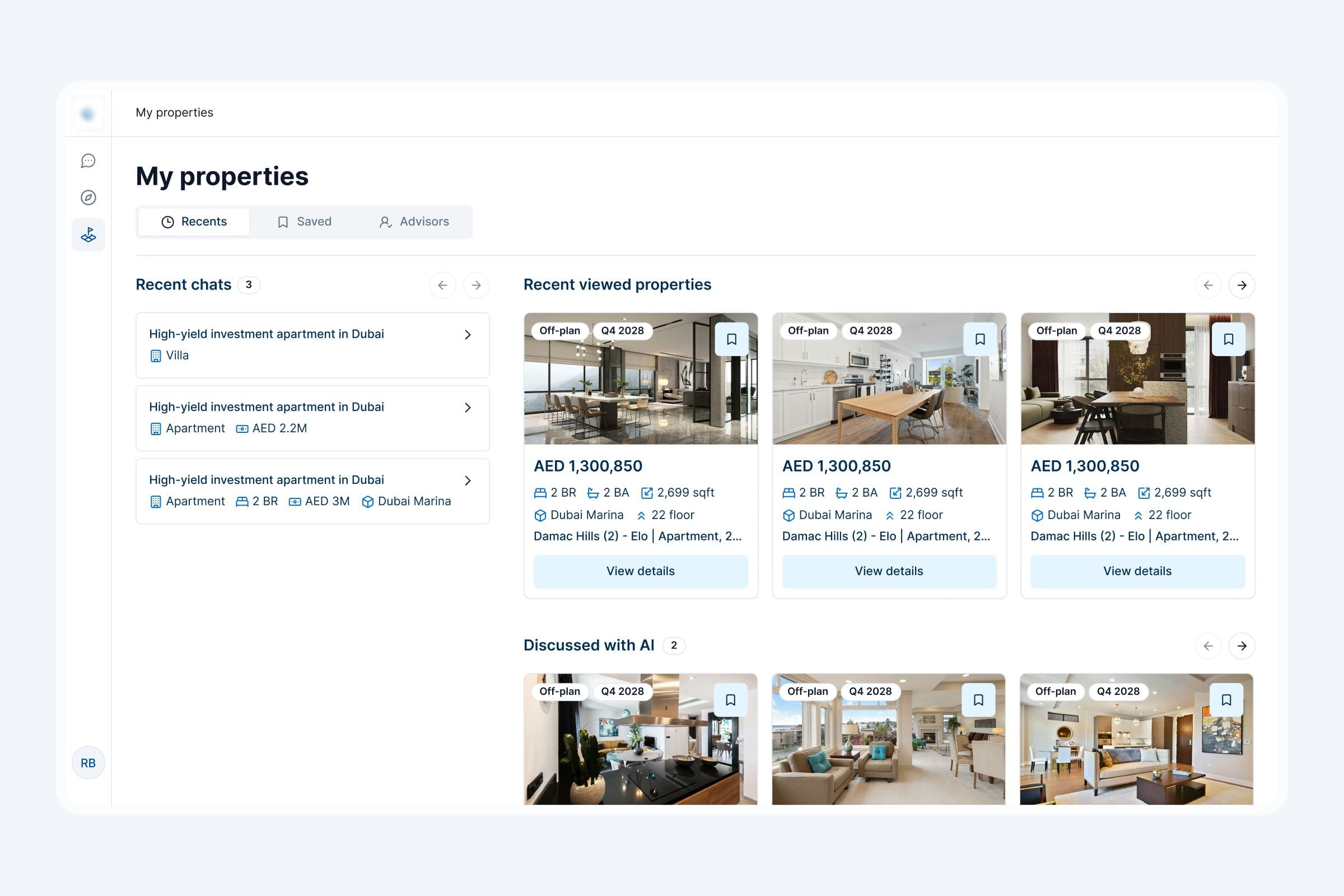
Task: Switch to the Advisors tab
Action: (x=414, y=222)
